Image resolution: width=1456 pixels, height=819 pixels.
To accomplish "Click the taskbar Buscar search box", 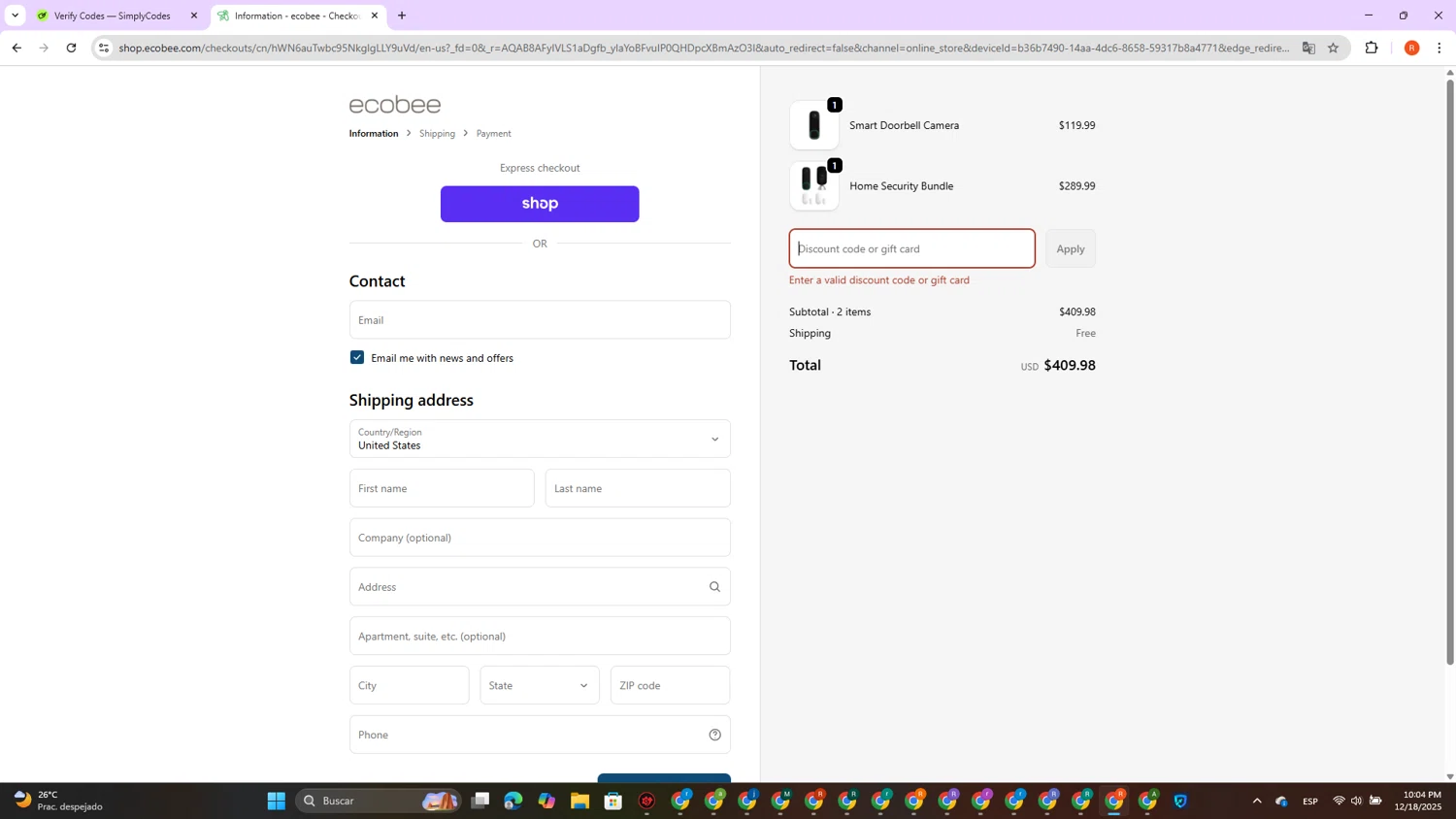I will tap(378, 801).
